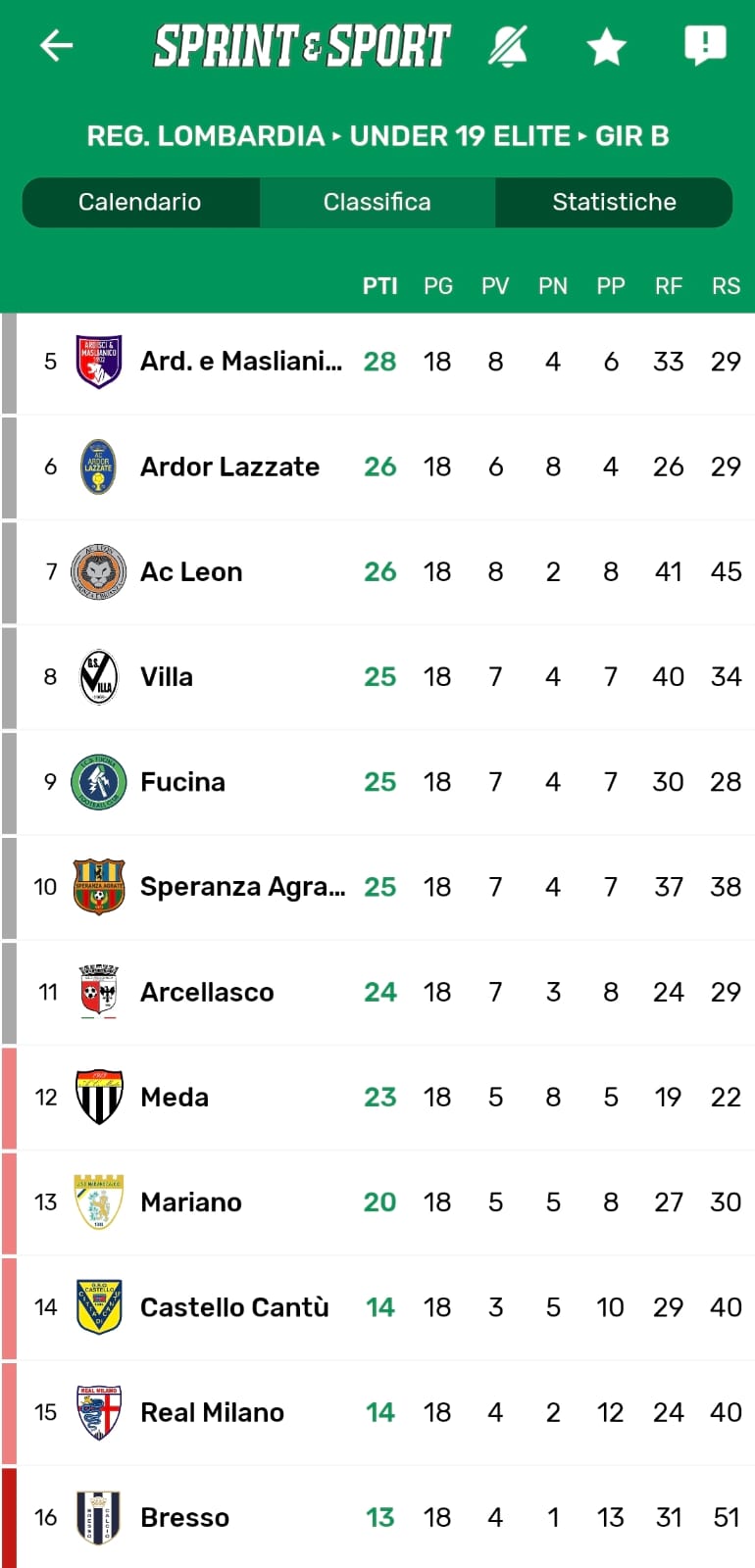Viewport: 755px width, 1568px height.
Task: Tap the Villa club badge
Action: [98, 676]
